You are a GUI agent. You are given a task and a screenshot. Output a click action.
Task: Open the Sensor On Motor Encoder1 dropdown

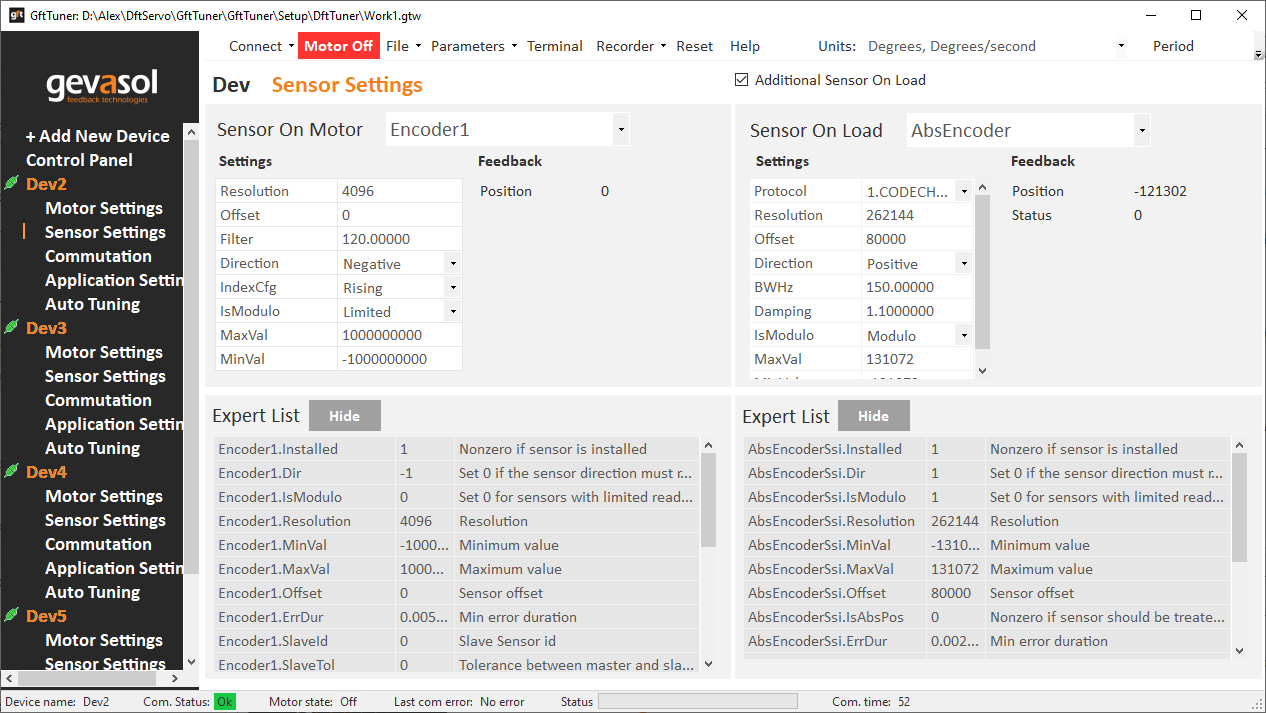coord(621,130)
